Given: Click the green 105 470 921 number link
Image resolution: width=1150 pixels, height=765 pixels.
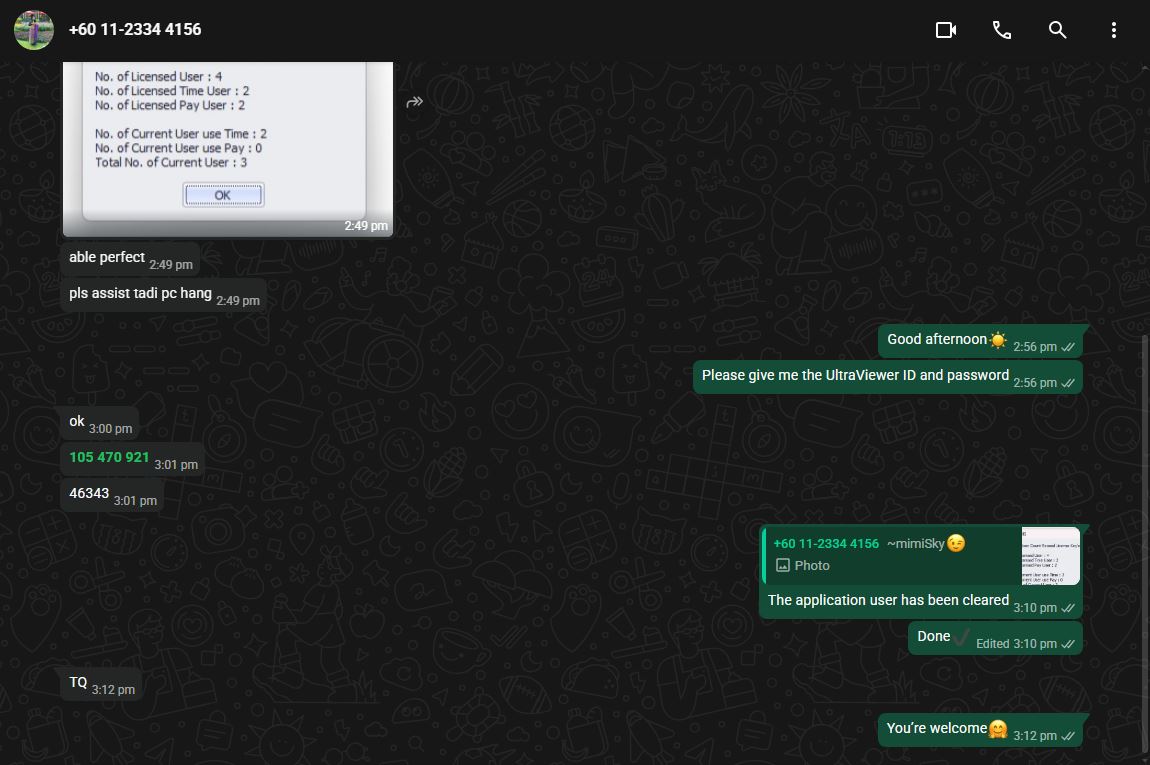Looking at the screenshot, I should coord(109,457).
